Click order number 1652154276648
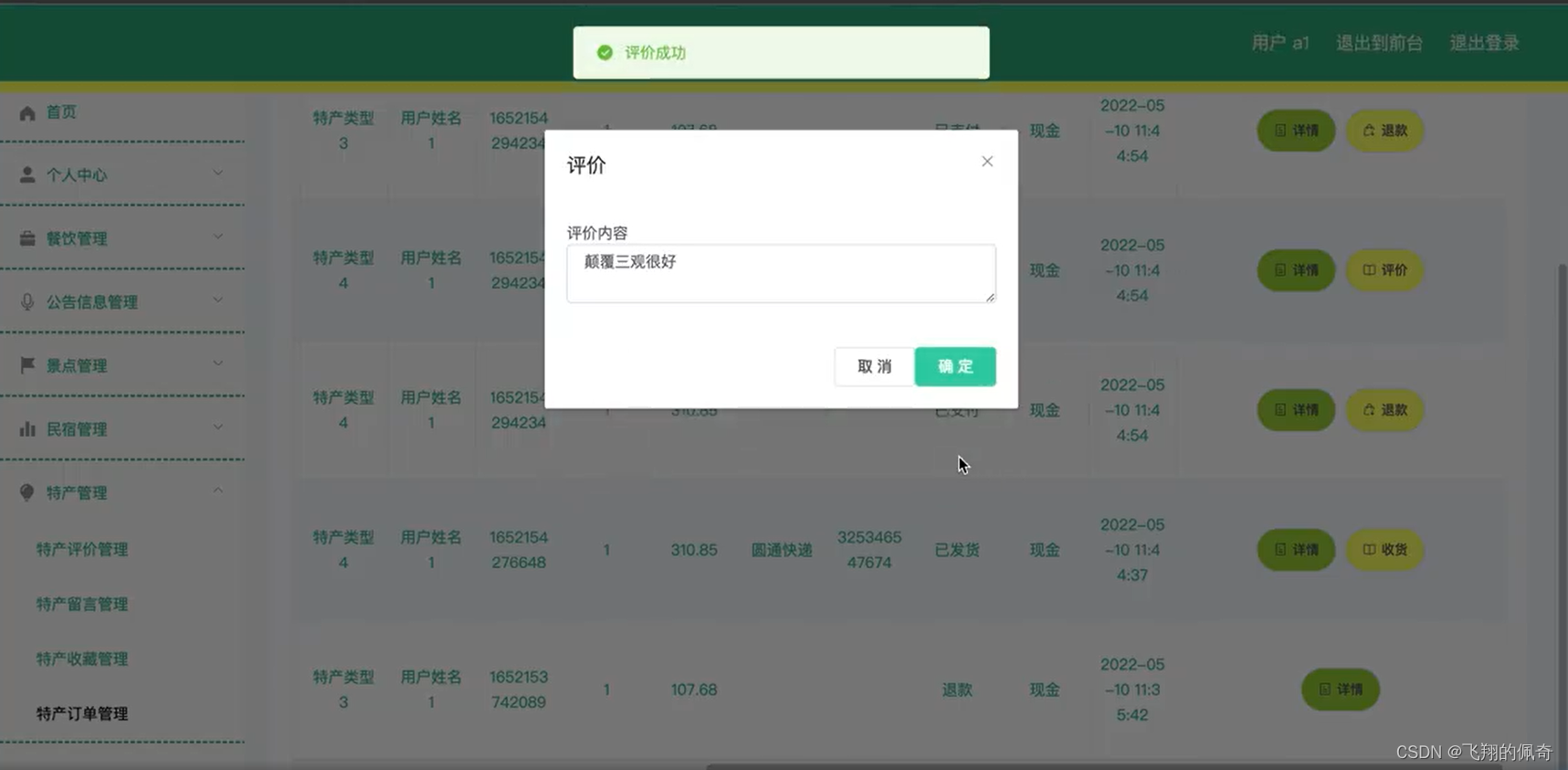1568x770 pixels. 519,550
